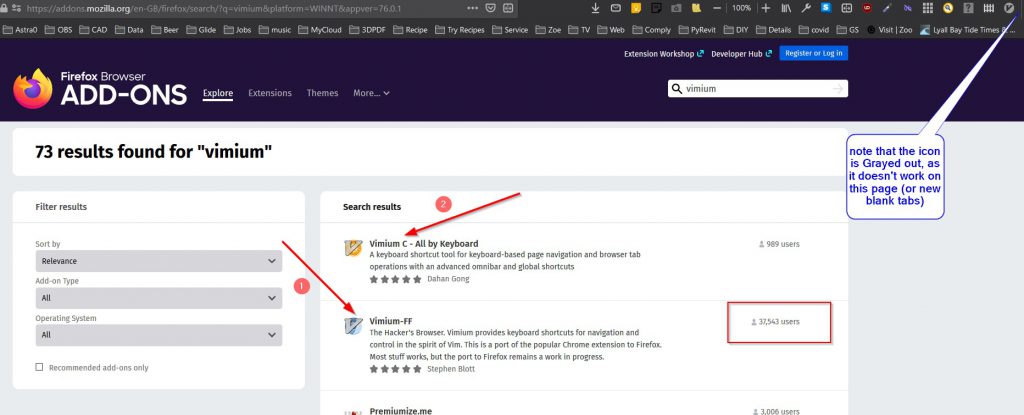Click the Vimium C extension icon
Image resolution: width=1024 pixels, height=415 pixels.
[352, 248]
